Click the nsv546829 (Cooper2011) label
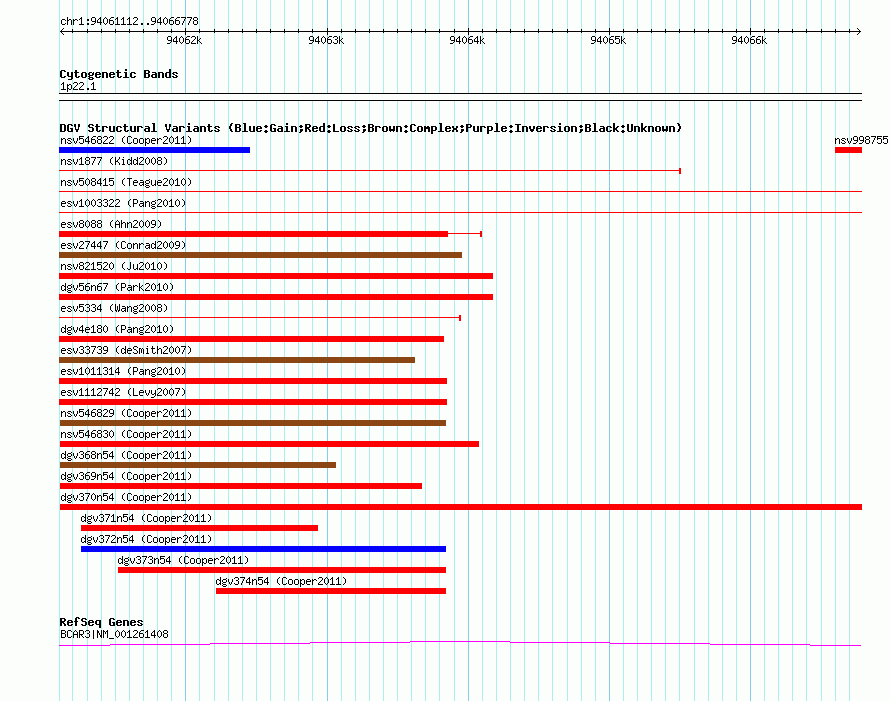The image size is (890, 701). tap(126, 413)
